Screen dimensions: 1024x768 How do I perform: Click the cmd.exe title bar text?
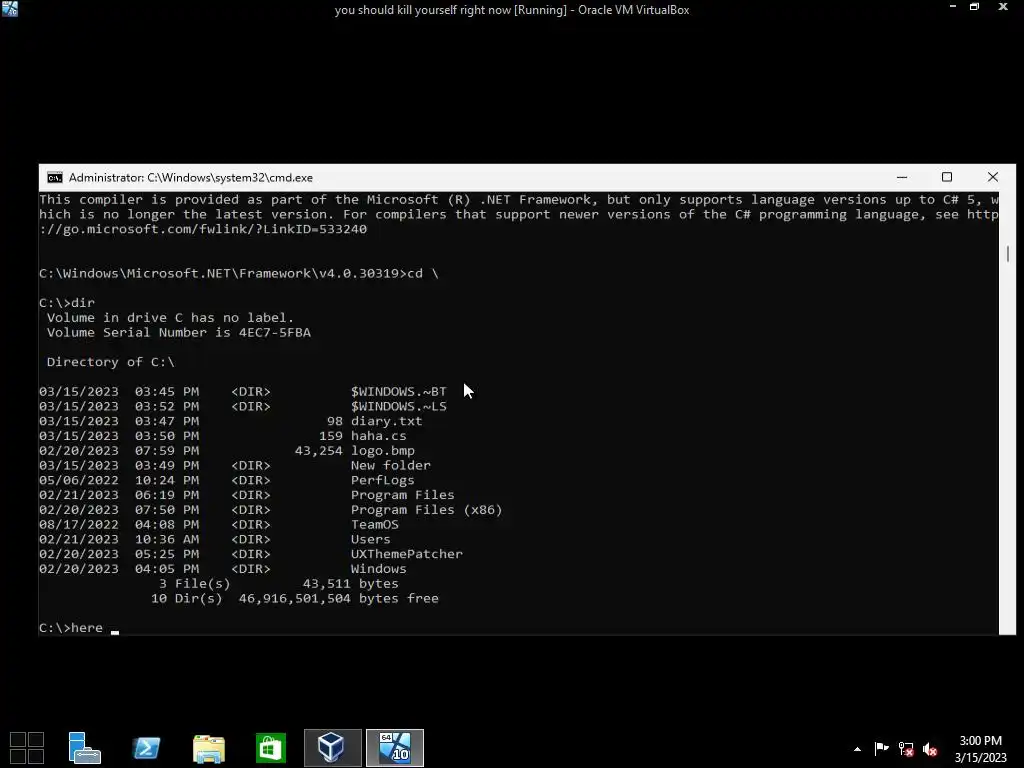pyautogui.click(x=191, y=178)
